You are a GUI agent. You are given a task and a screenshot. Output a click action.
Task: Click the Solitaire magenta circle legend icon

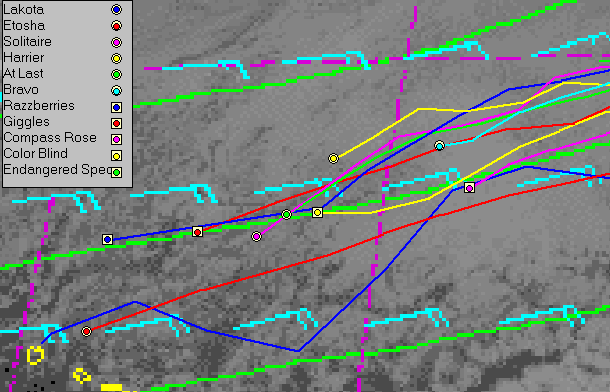click(x=116, y=42)
